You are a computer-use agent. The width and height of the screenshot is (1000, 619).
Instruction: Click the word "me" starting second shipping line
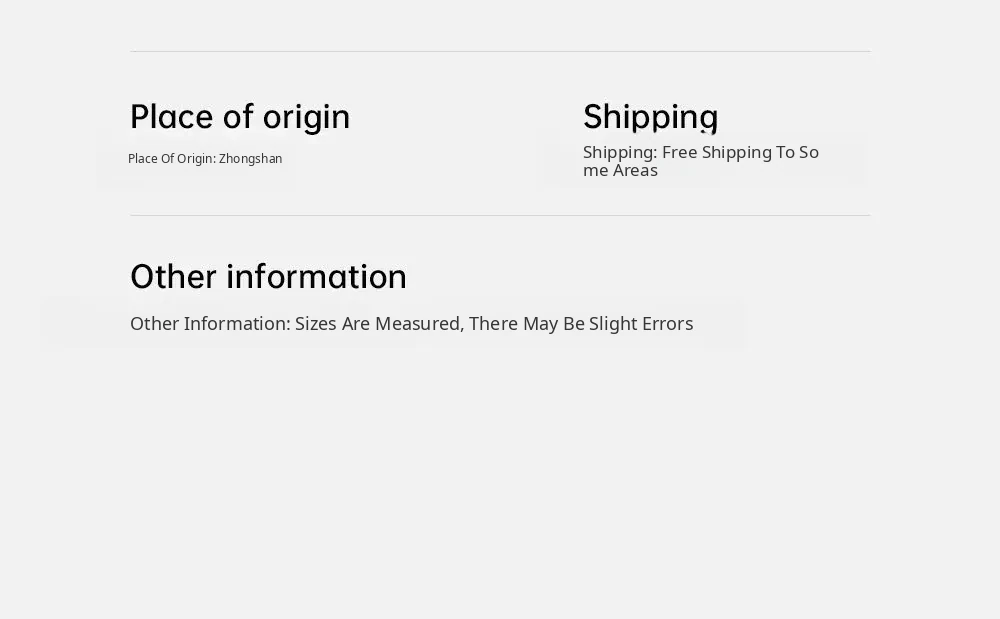[596, 170]
